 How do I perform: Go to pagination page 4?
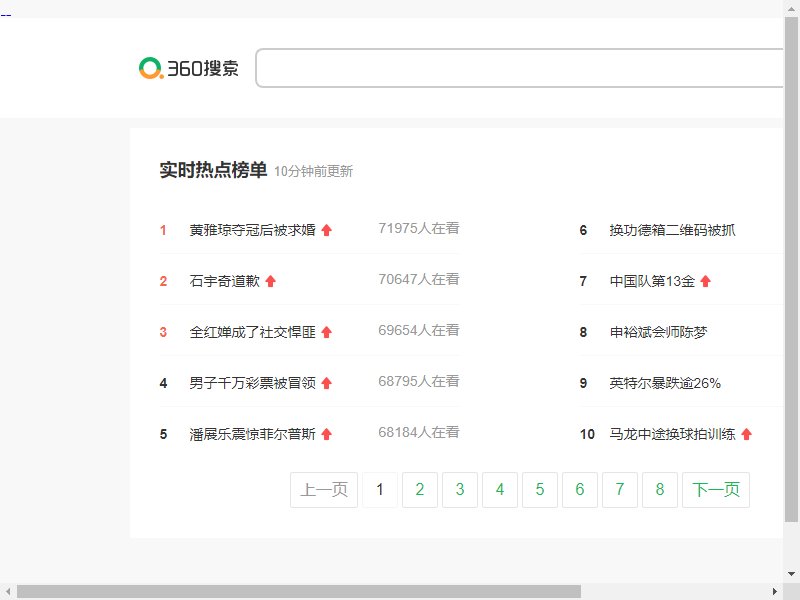point(500,490)
